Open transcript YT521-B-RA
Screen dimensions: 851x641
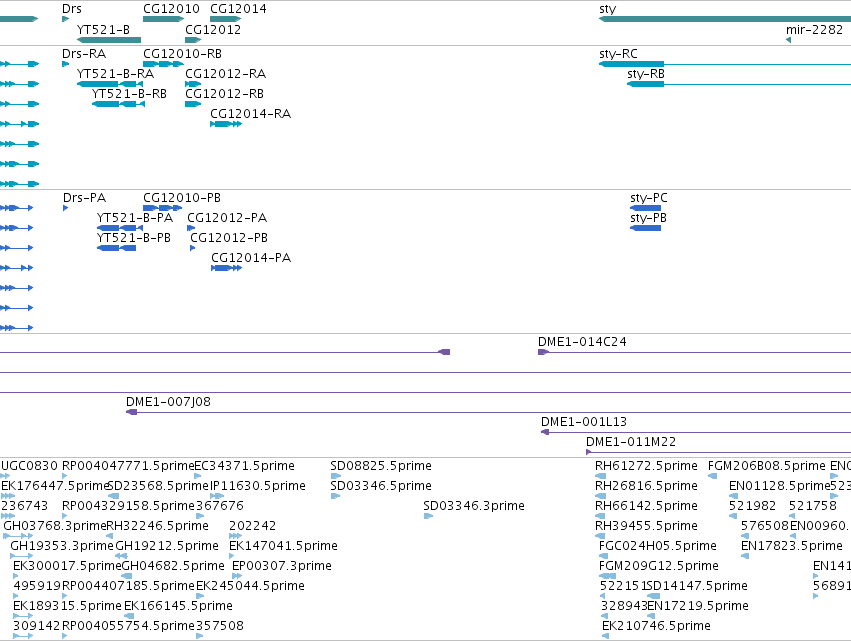coord(110,84)
